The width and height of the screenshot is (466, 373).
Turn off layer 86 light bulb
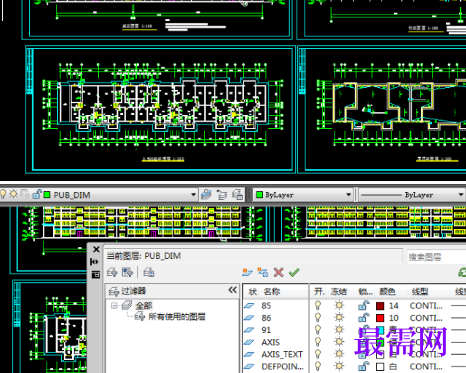(318, 318)
